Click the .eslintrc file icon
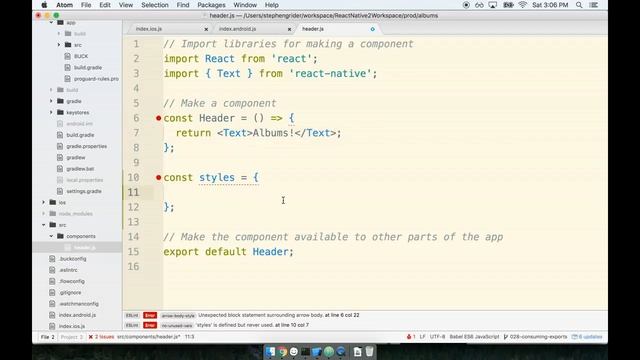640x360 pixels. (52, 270)
